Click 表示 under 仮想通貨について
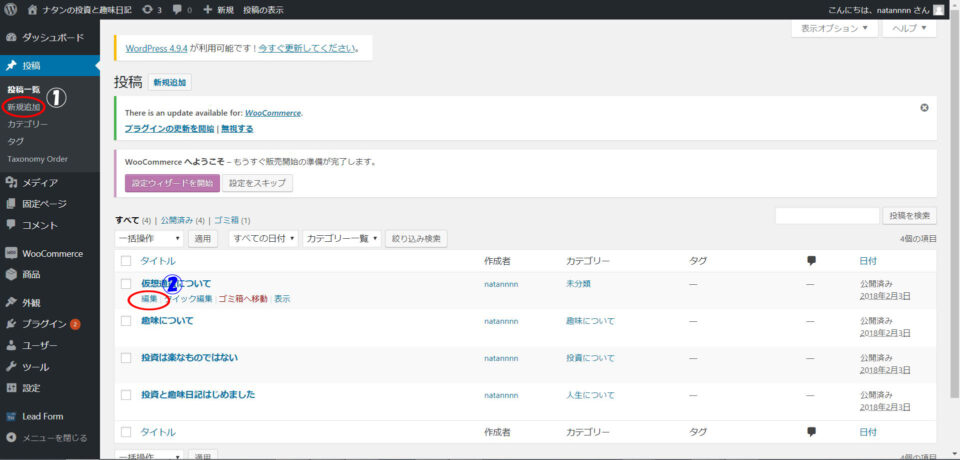The image size is (960, 460). pyautogui.click(x=282, y=299)
